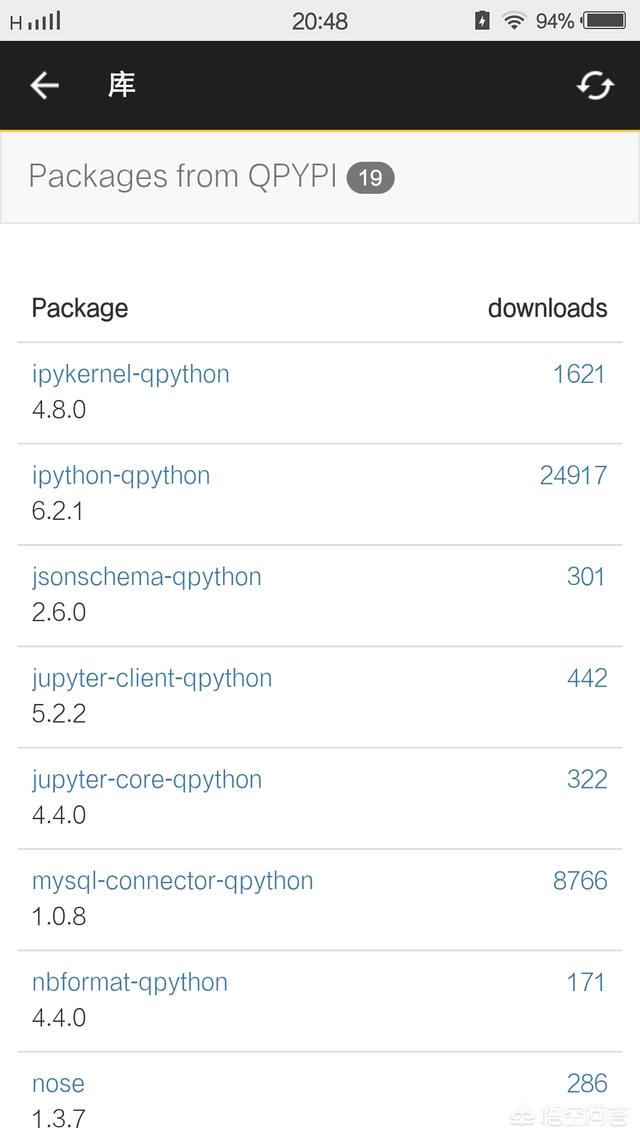The image size is (640, 1138).
Task: Click the 286 downloads count
Action: pyautogui.click(x=587, y=1084)
